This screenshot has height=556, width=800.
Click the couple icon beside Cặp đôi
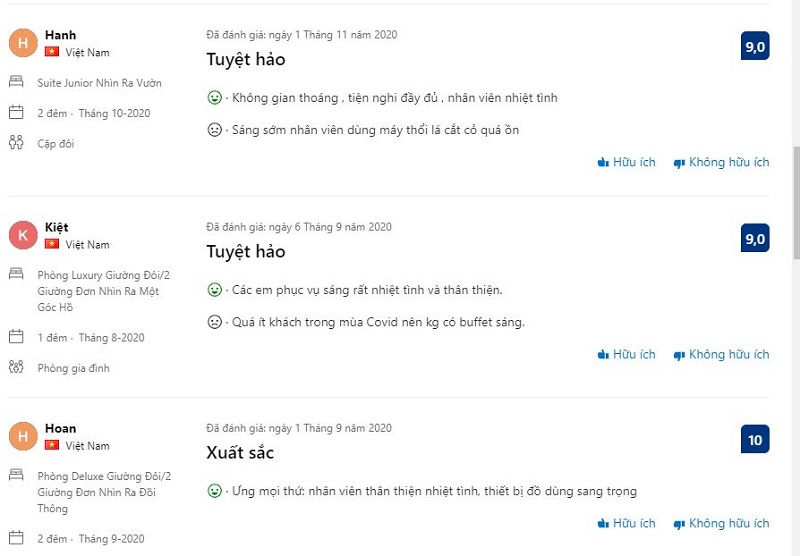[16, 142]
